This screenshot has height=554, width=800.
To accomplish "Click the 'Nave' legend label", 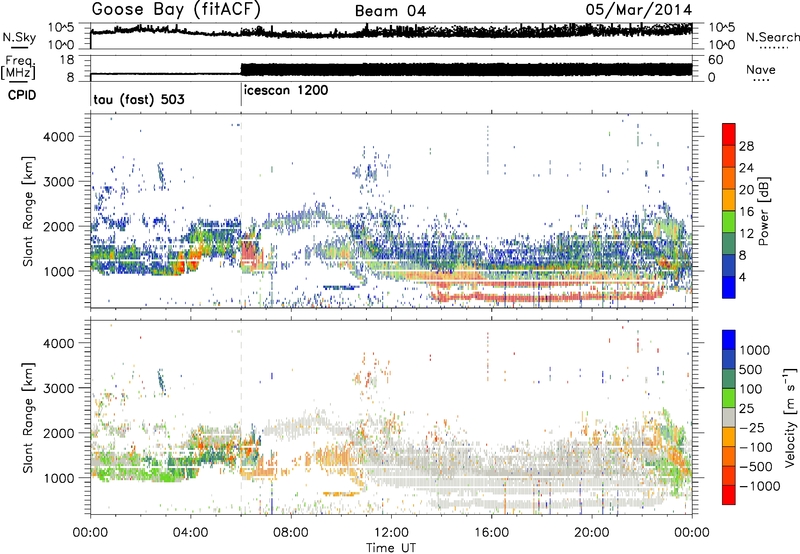I will pos(760,69).
